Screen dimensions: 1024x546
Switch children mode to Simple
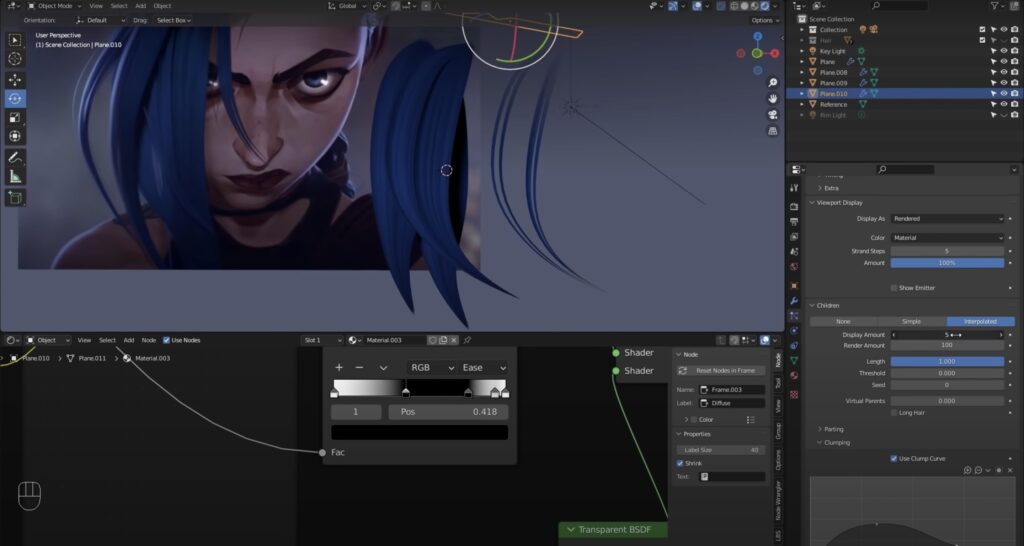[912, 321]
